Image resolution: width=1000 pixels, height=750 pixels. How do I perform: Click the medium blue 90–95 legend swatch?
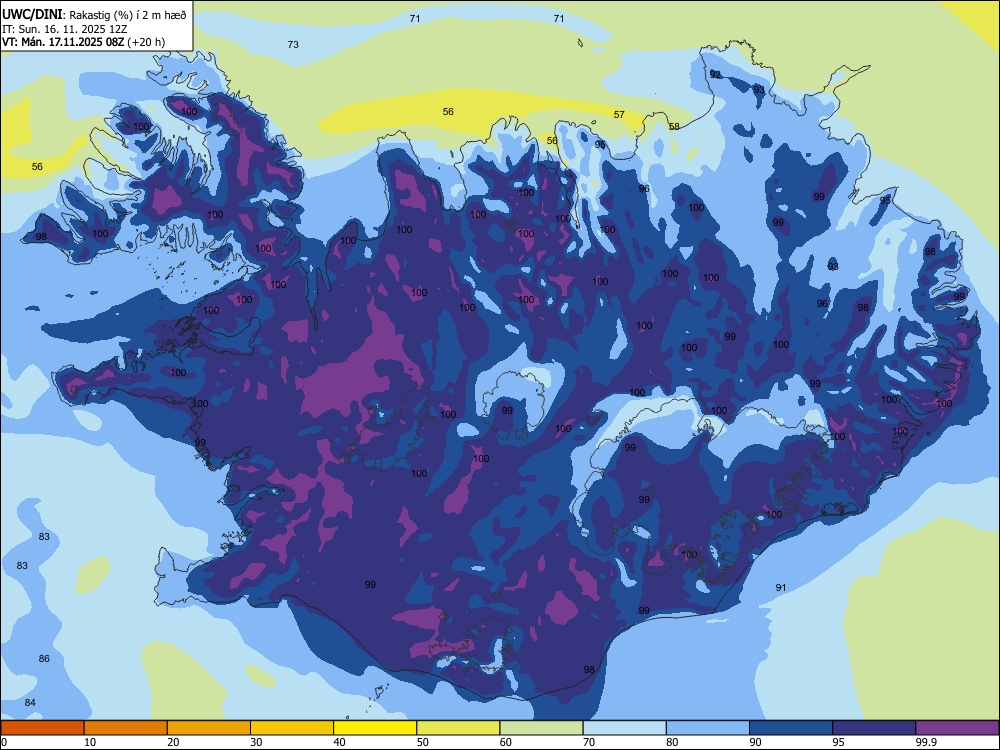791,728
